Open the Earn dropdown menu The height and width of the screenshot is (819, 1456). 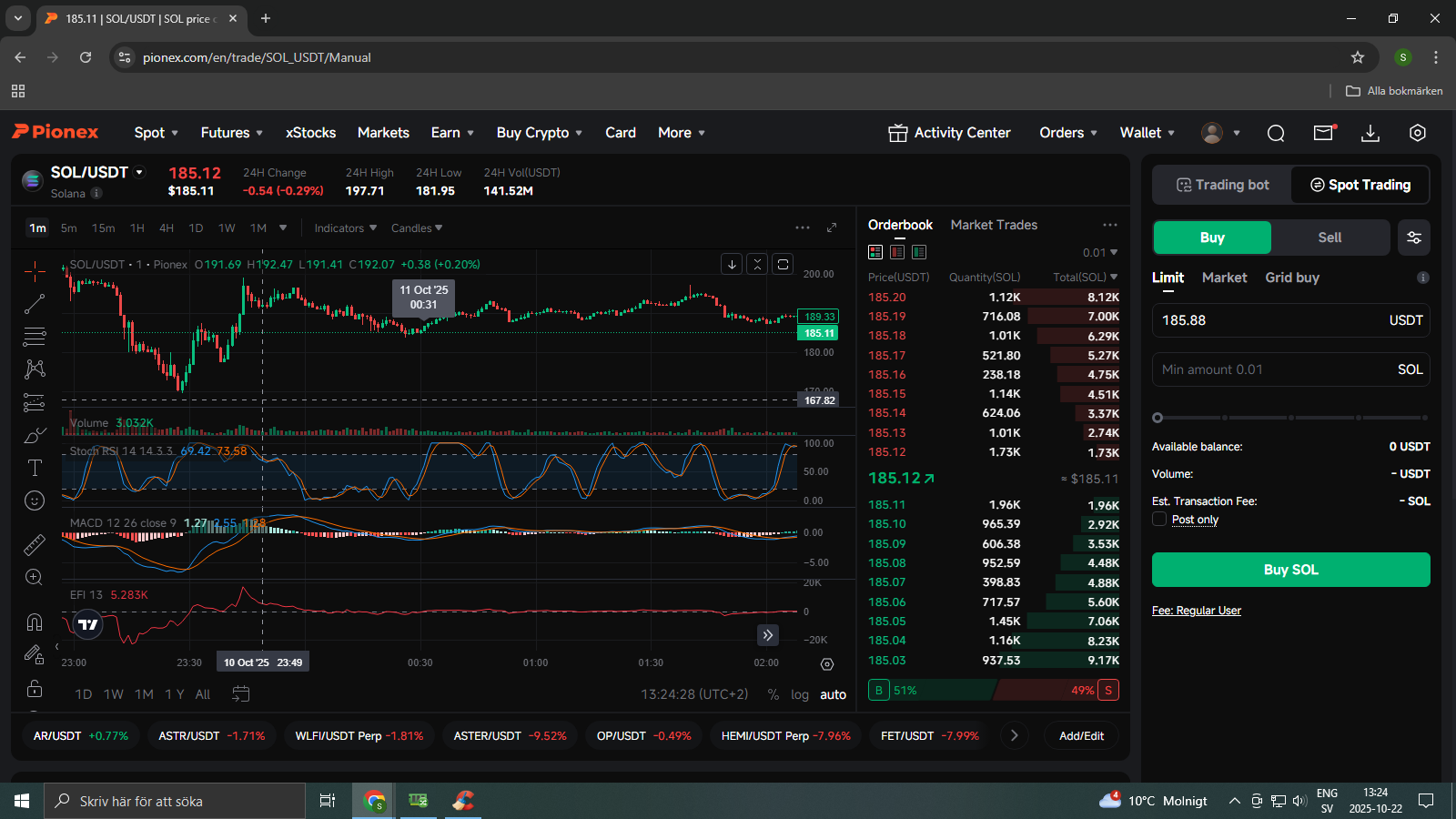pos(452,133)
